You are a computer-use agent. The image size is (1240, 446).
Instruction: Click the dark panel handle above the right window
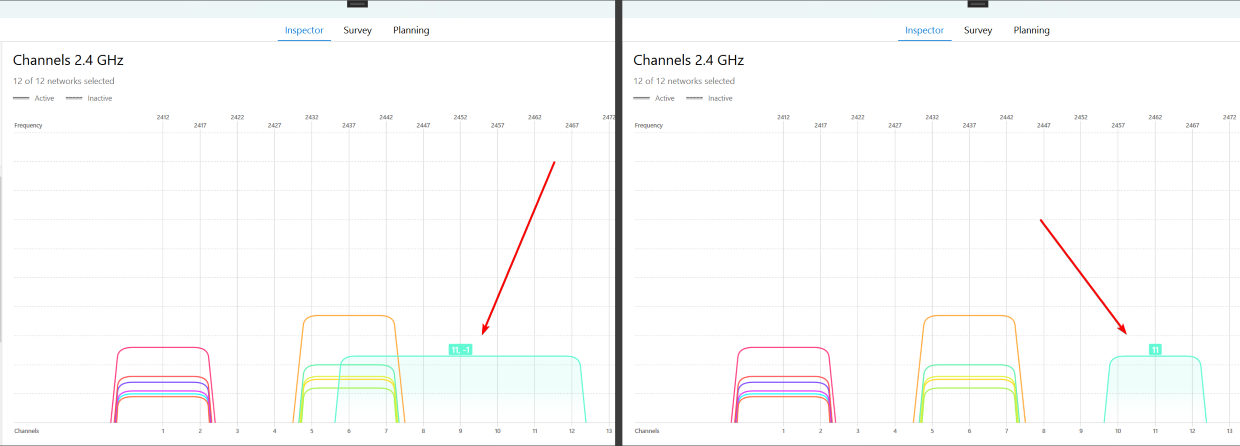pyautogui.click(x=978, y=4)
